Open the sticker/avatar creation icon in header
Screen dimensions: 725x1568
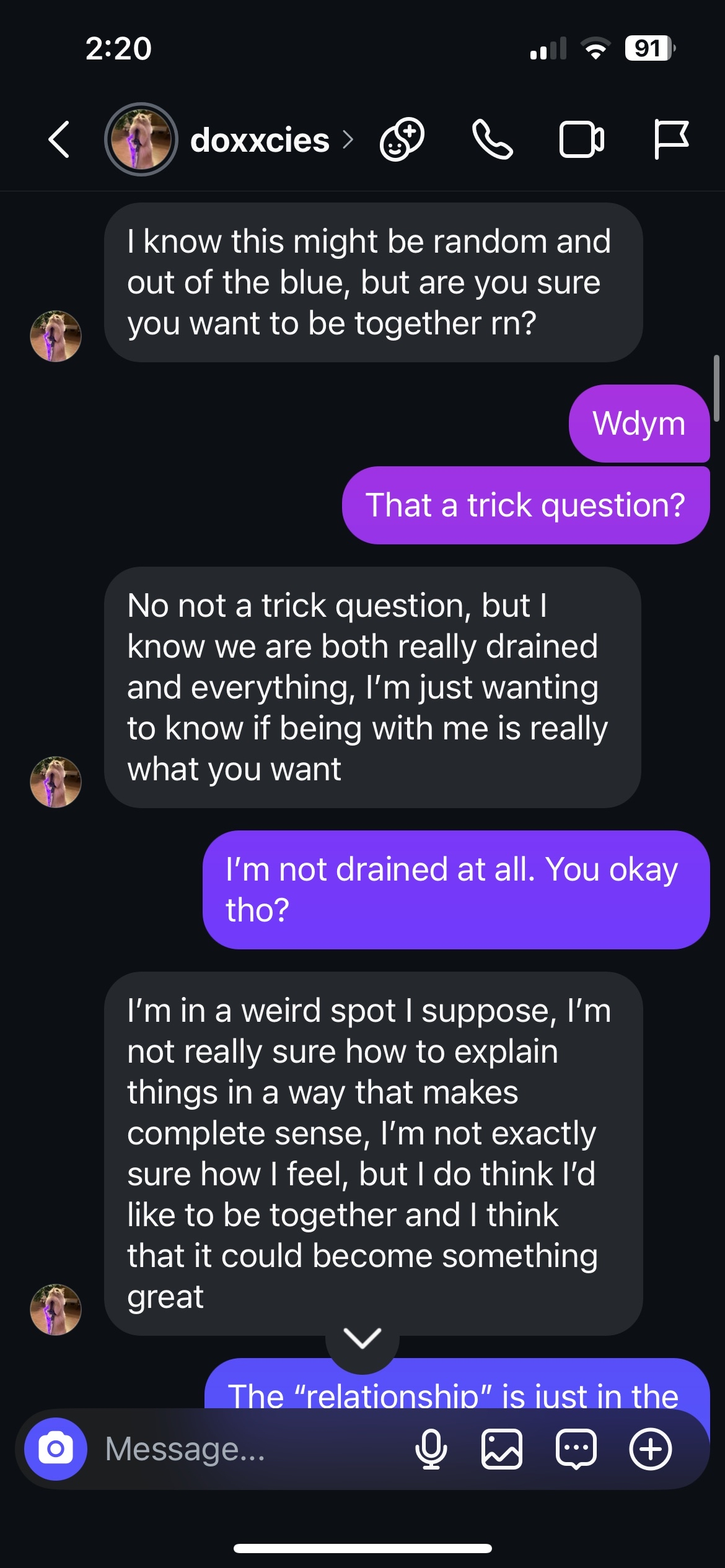point(402,139)
